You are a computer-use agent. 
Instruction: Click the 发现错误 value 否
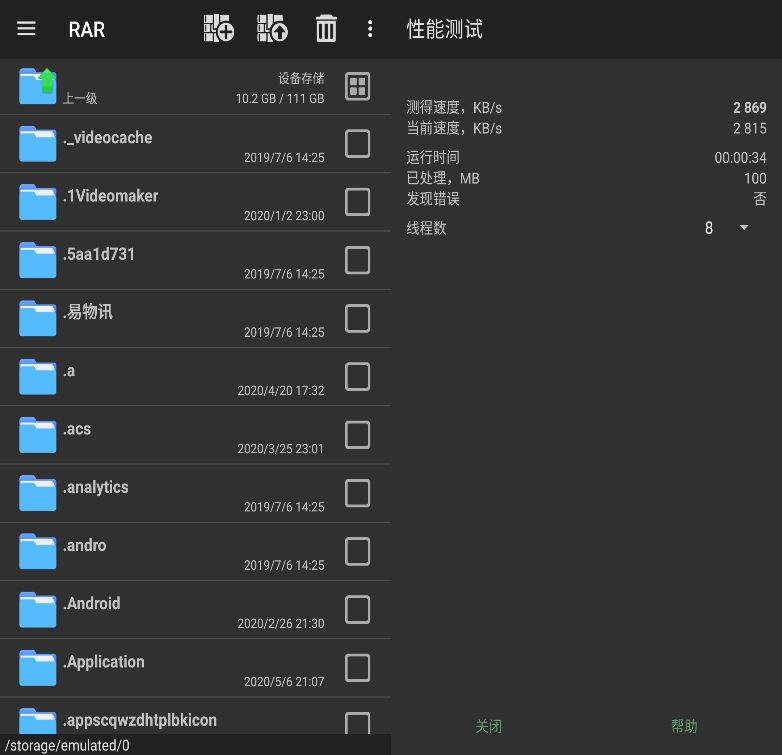pos(760,199)
